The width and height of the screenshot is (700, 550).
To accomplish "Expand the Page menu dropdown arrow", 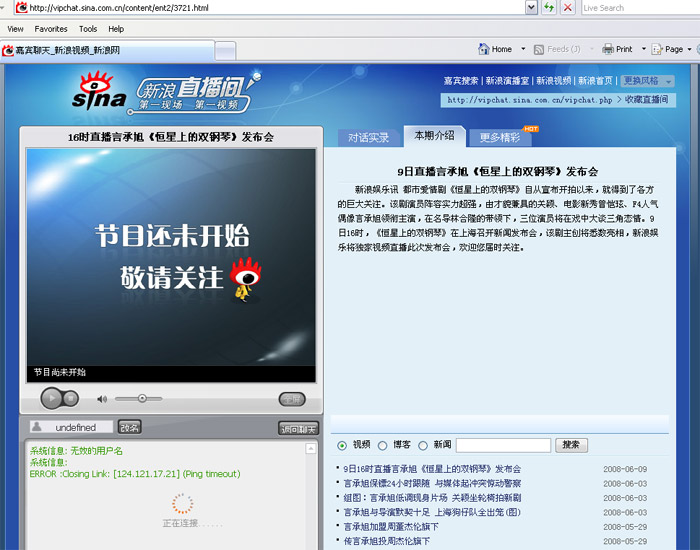I will pyautogui.click(x=689, y=49).
